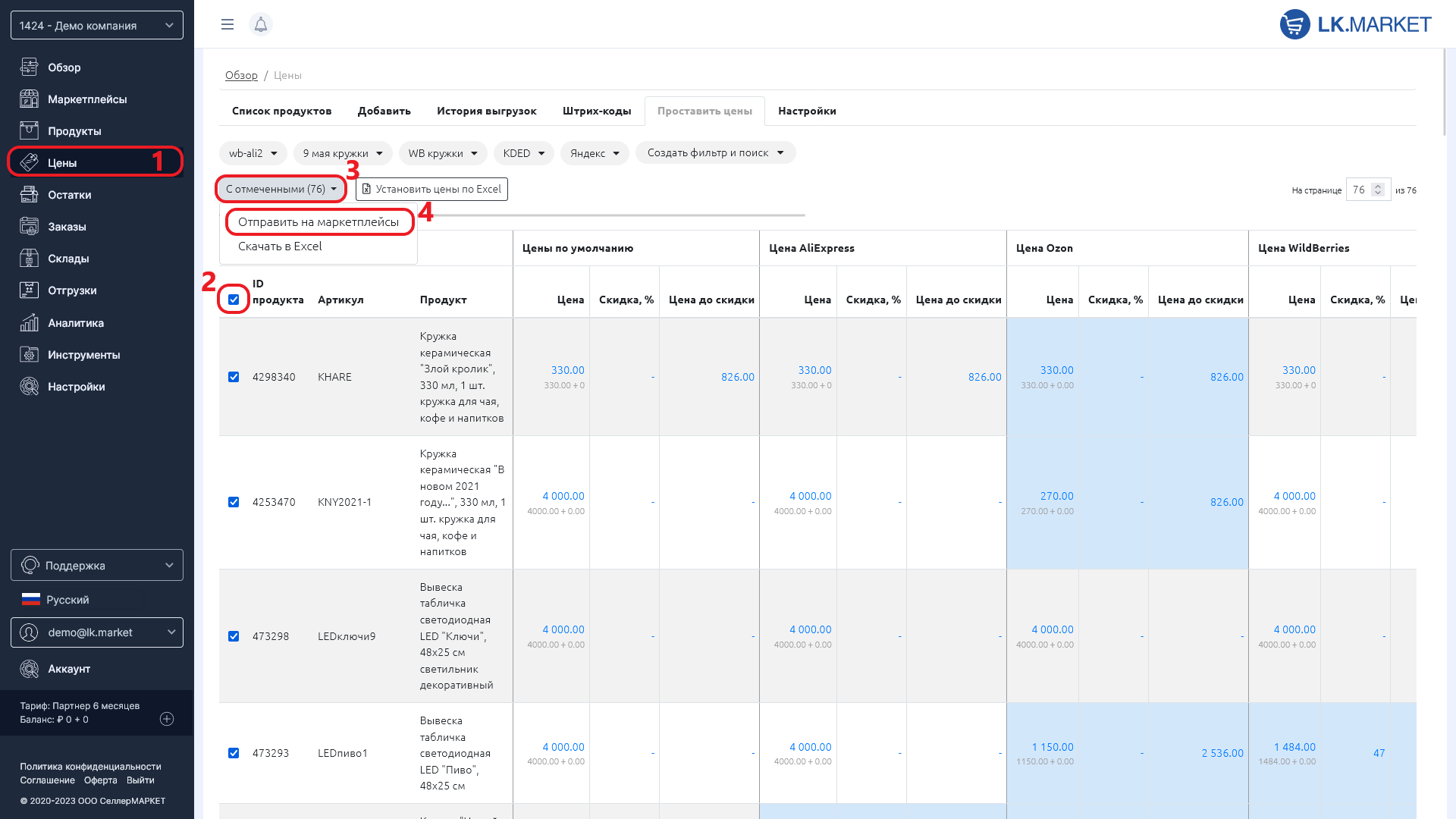Screen dimensions: 1456x819
Task: Edit KHARE Ozon price before discount 826.00
Action: click(1226, 377)
